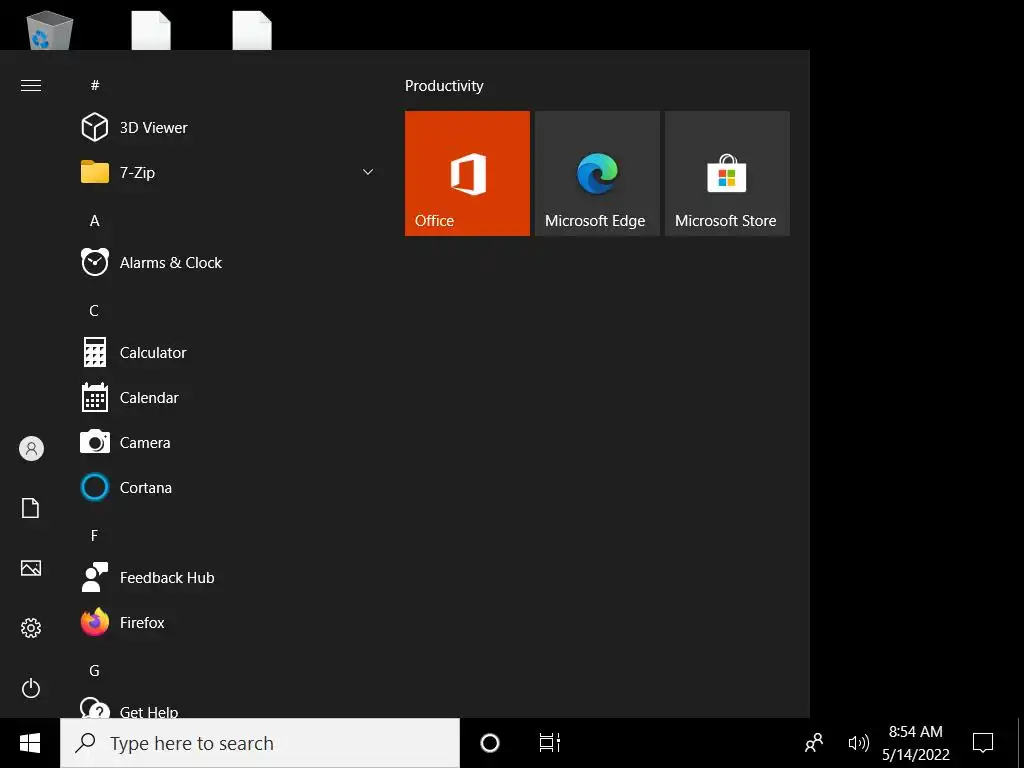Image resolution: width=1024 pixels, height=768 pixels.
Task: Open the Action Center notification icon
Action: pyautogui.click(x=983, y=743)
